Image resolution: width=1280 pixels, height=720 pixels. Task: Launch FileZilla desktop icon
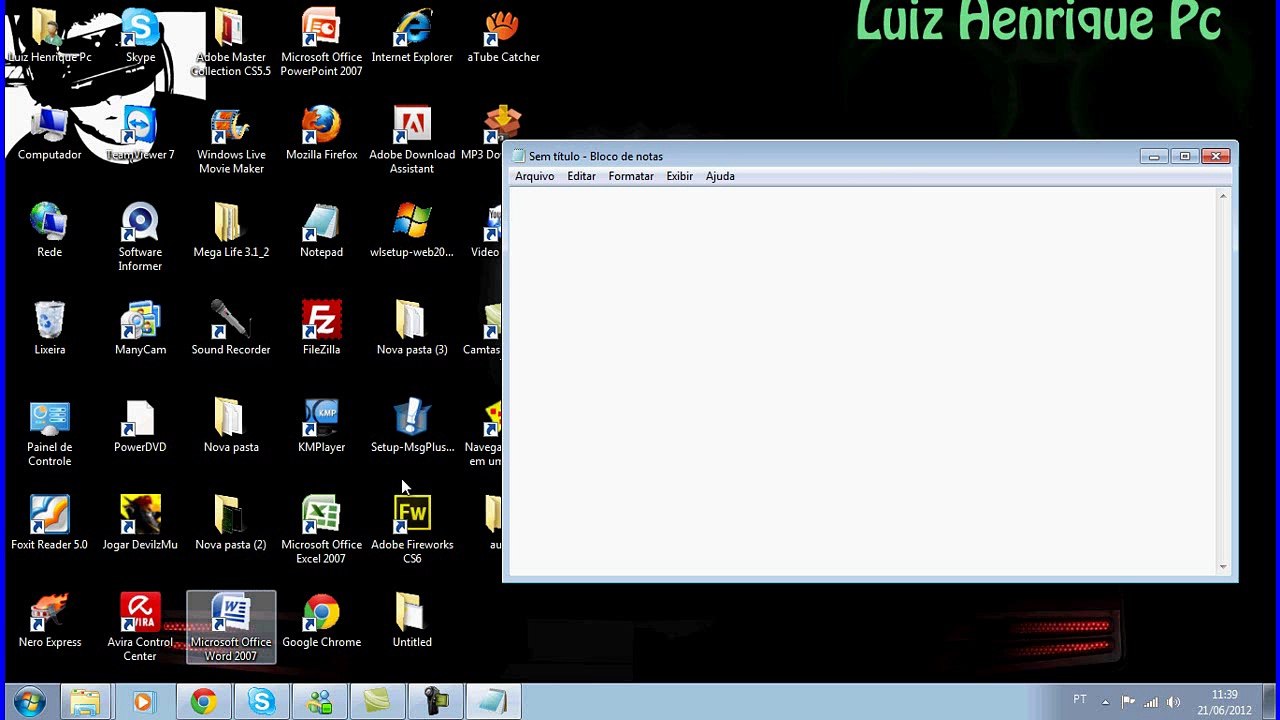coord(321,328)
